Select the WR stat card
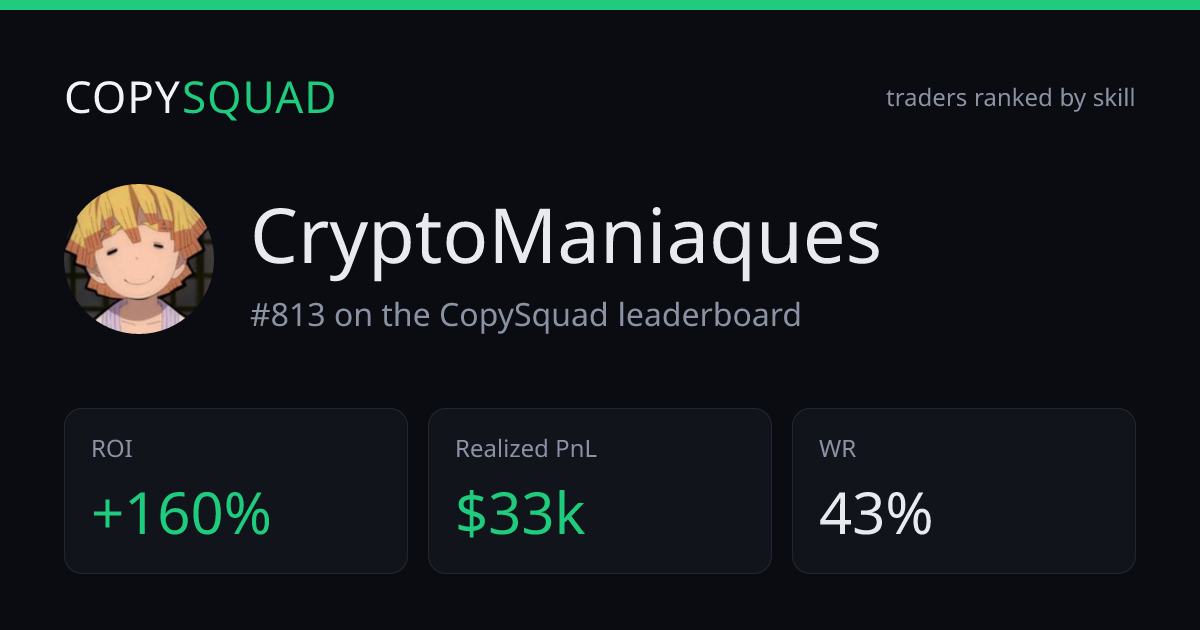The image size is (1200, 630). tap(964, 491)
